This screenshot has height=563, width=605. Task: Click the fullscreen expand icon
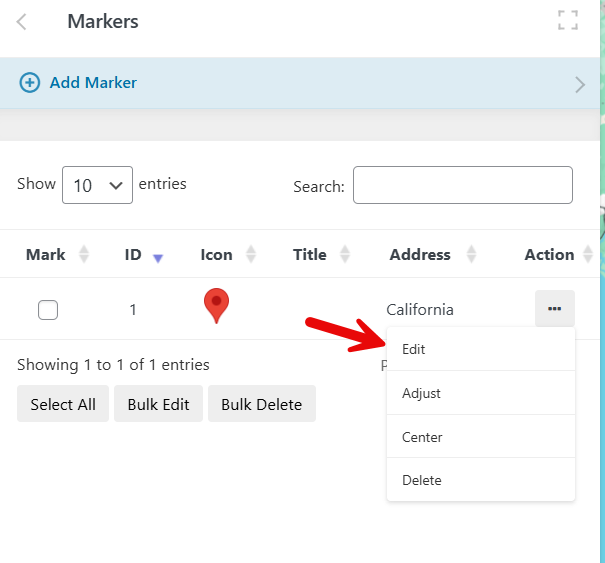tap(567, 21)
